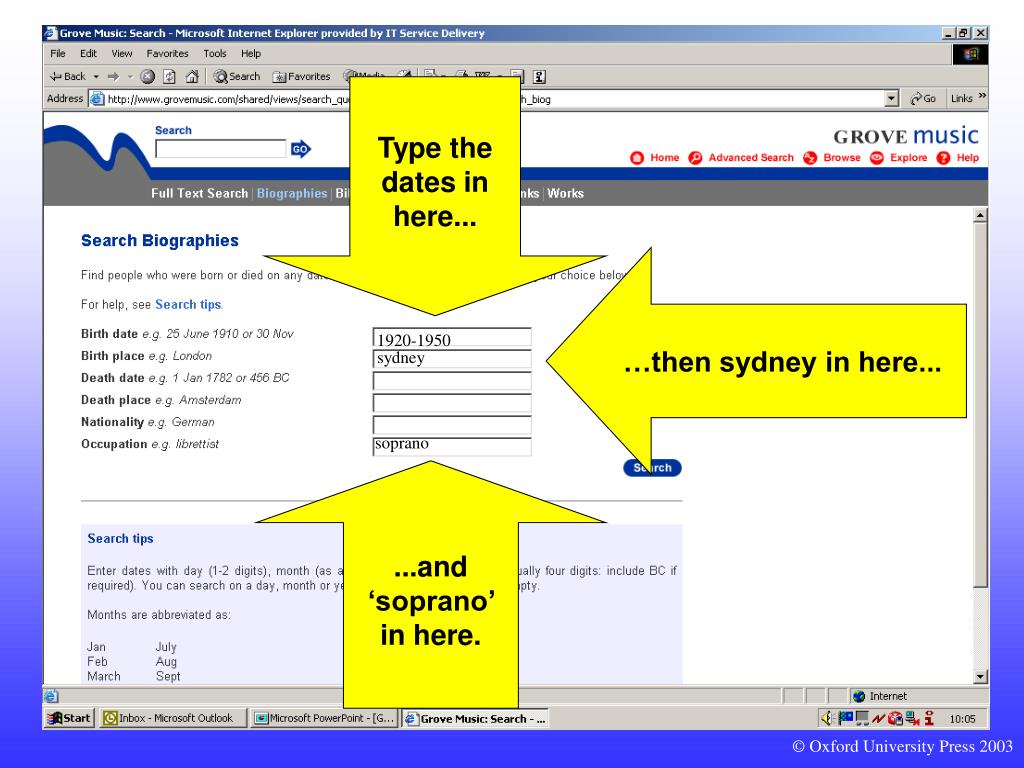Go to the browser Home page
The image size is (1024, 768).
point(191,76)
